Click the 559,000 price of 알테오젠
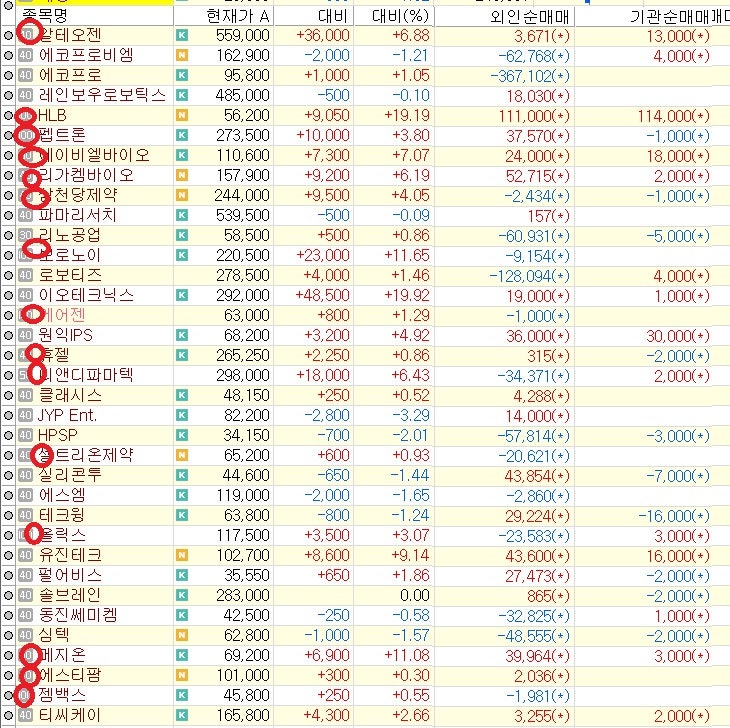 243,35
